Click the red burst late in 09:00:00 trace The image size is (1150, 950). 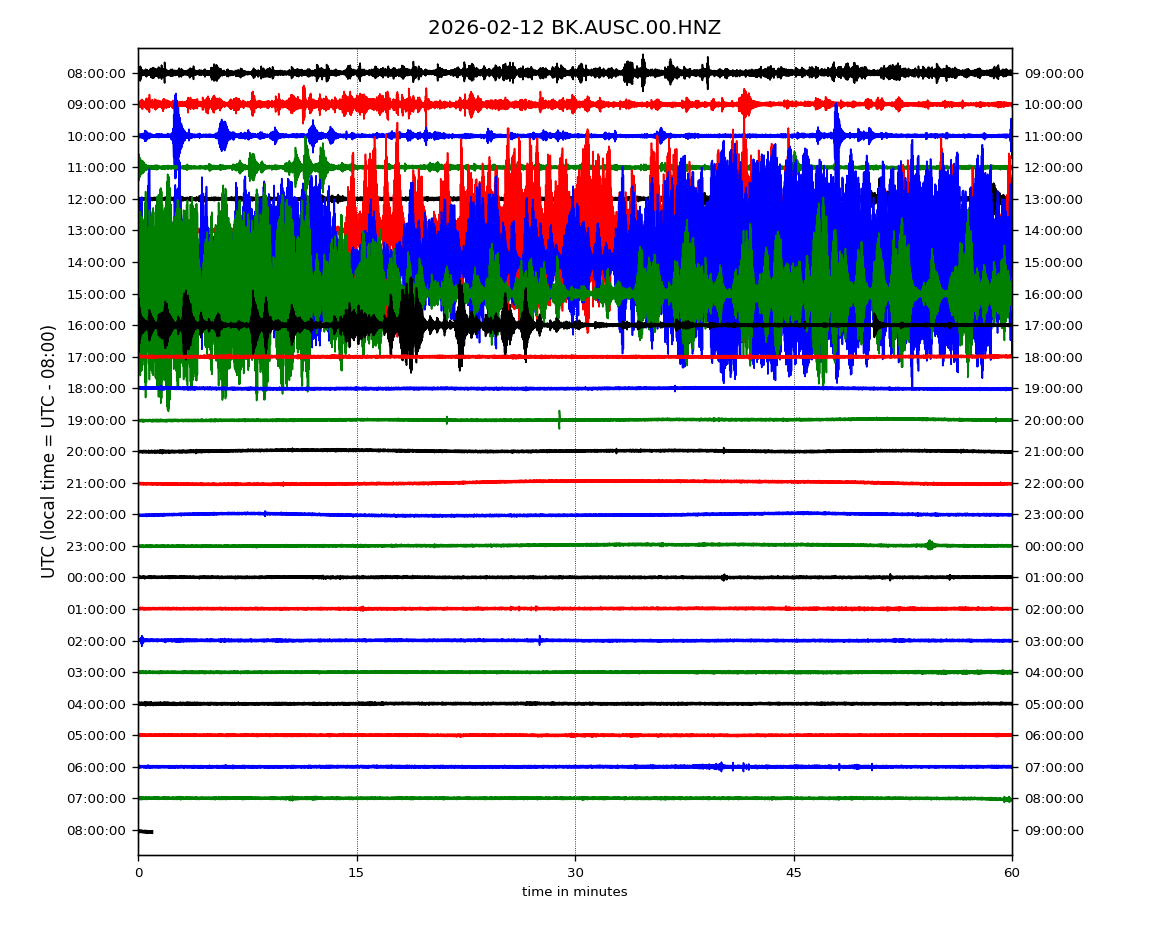coord(745,103)
